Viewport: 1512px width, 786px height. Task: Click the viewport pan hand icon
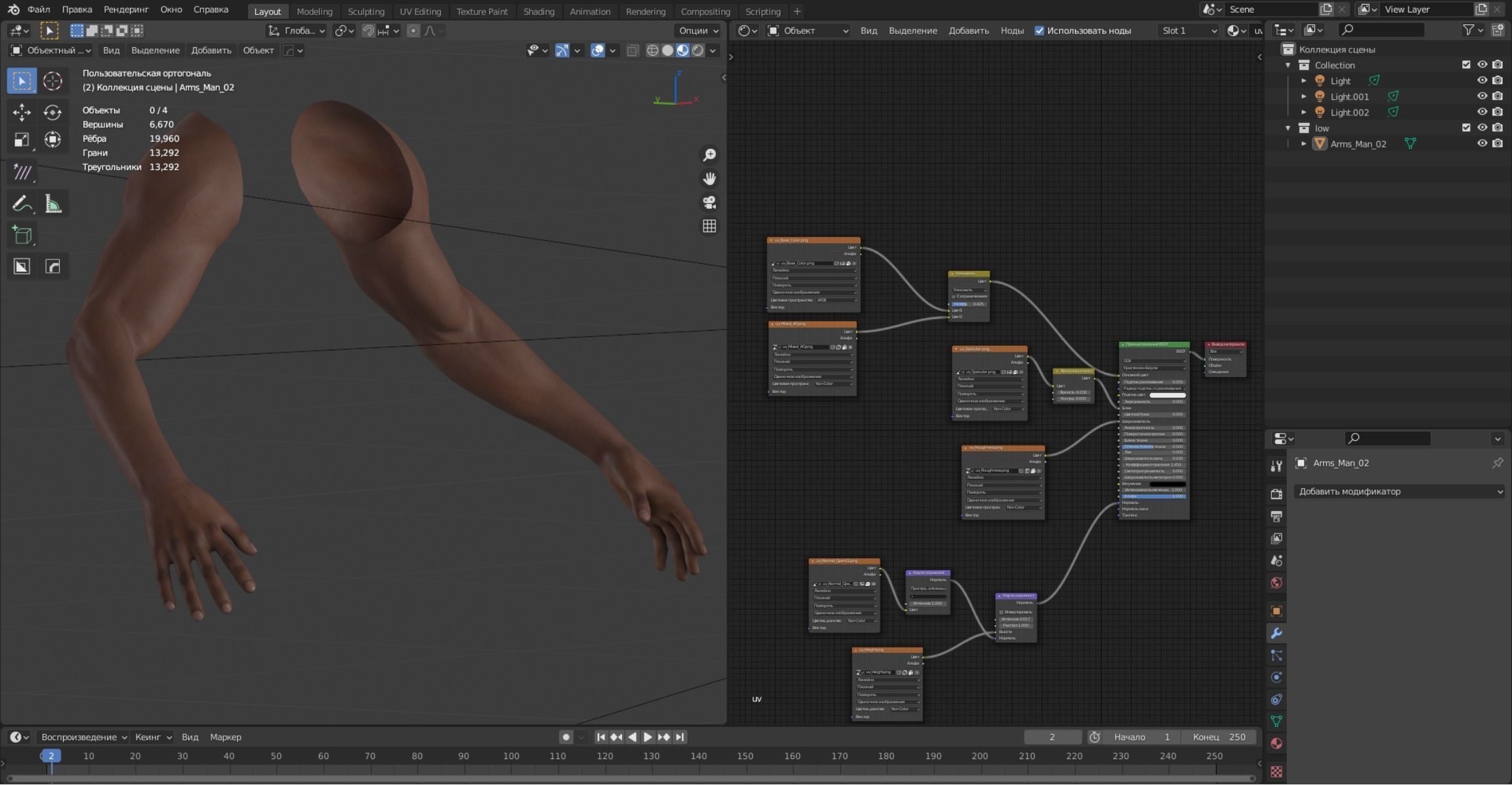(x=709, y=178)
